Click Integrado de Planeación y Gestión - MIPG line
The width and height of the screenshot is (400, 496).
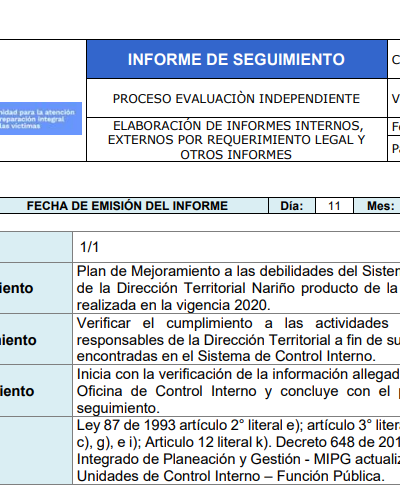click(238, 459)
